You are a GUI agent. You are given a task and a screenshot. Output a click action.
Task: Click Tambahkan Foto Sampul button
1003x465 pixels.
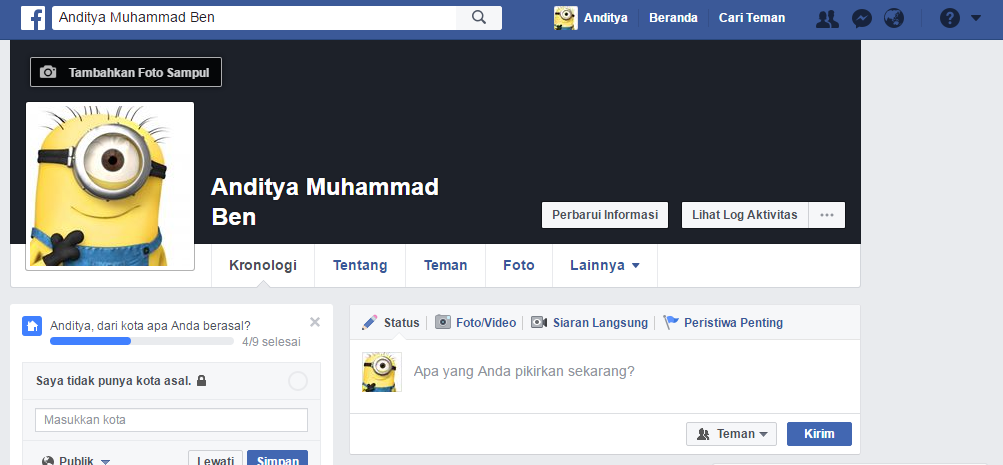click(126, 72)
